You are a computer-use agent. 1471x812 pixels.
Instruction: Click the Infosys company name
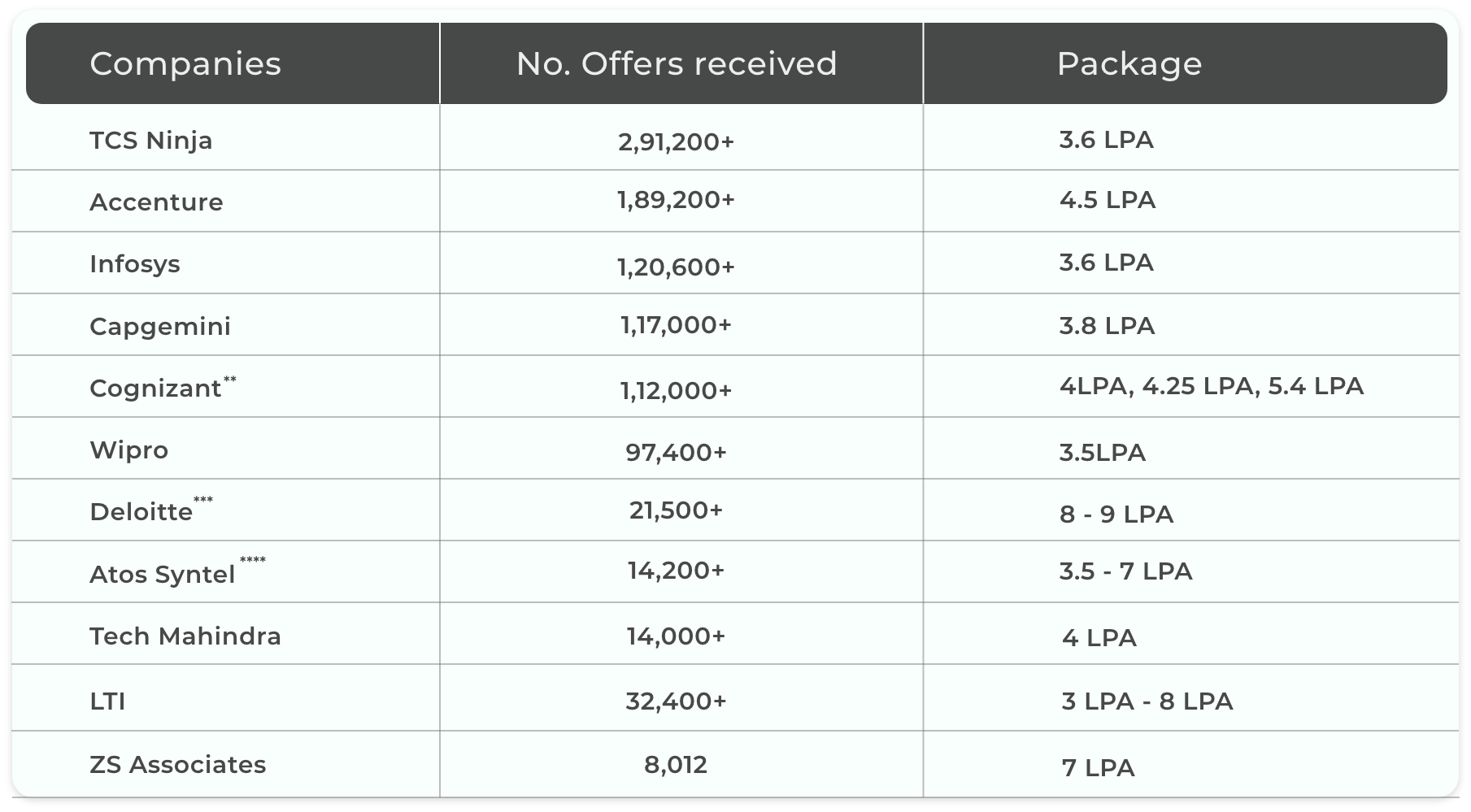click(x=135, y=264)
